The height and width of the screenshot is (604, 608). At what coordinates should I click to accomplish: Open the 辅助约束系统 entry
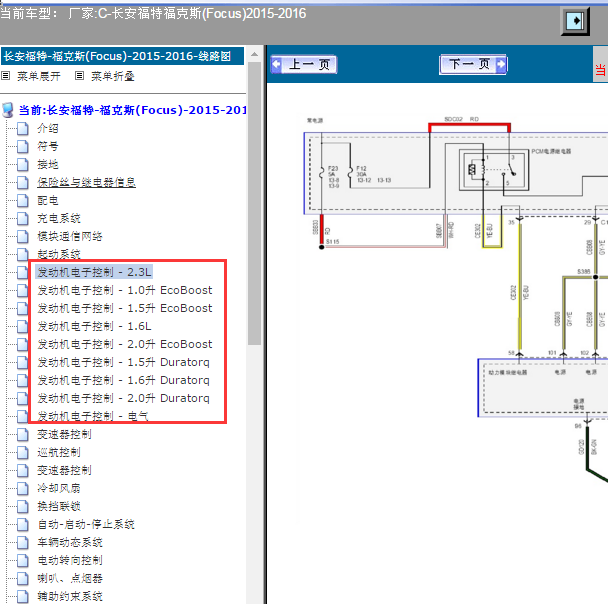point(70,597)
